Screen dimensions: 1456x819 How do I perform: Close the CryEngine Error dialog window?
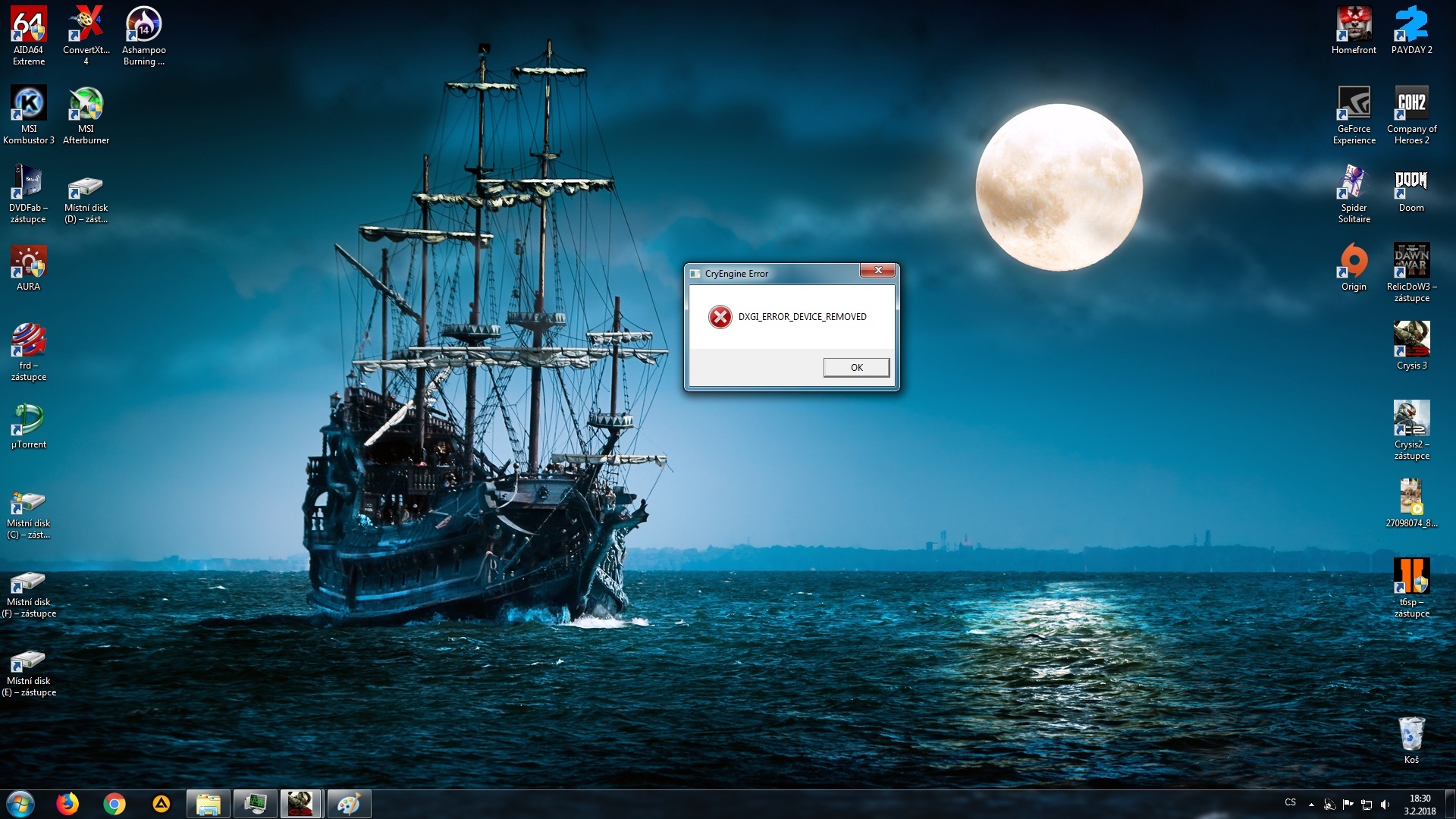click(877, 271)
